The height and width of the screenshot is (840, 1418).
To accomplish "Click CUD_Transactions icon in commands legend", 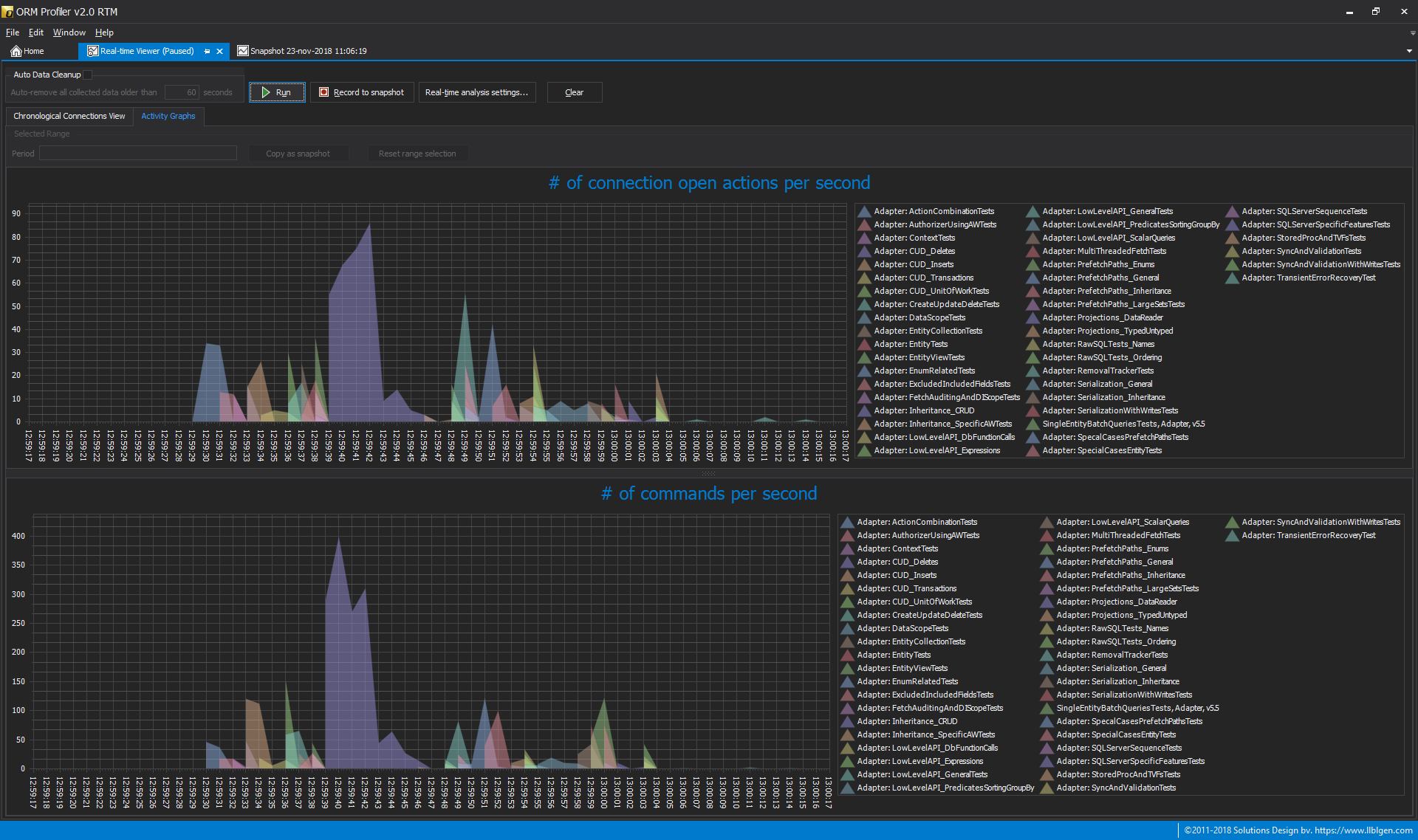I will (x=847, y=588).
